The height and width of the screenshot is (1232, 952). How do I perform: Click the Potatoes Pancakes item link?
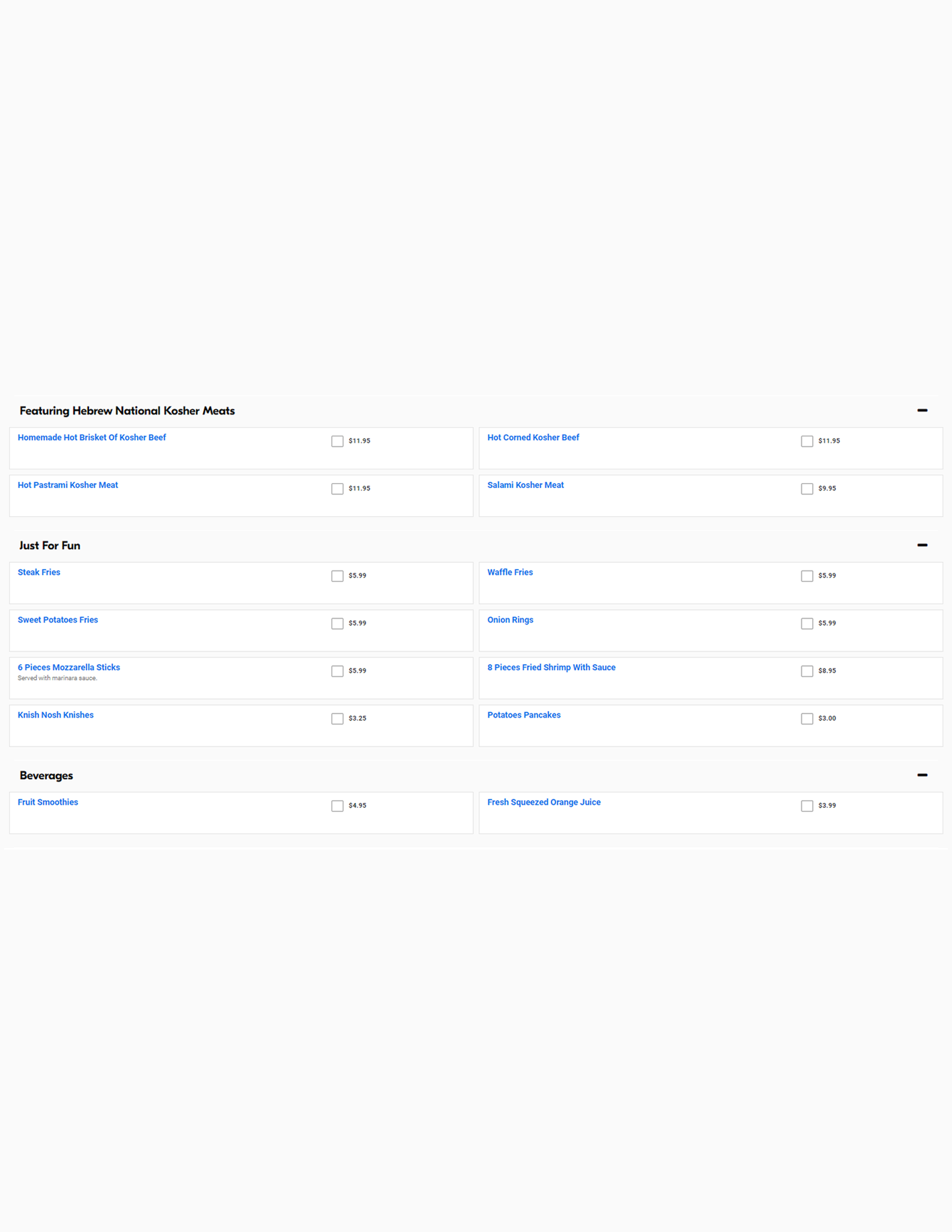tap(523, 715)
